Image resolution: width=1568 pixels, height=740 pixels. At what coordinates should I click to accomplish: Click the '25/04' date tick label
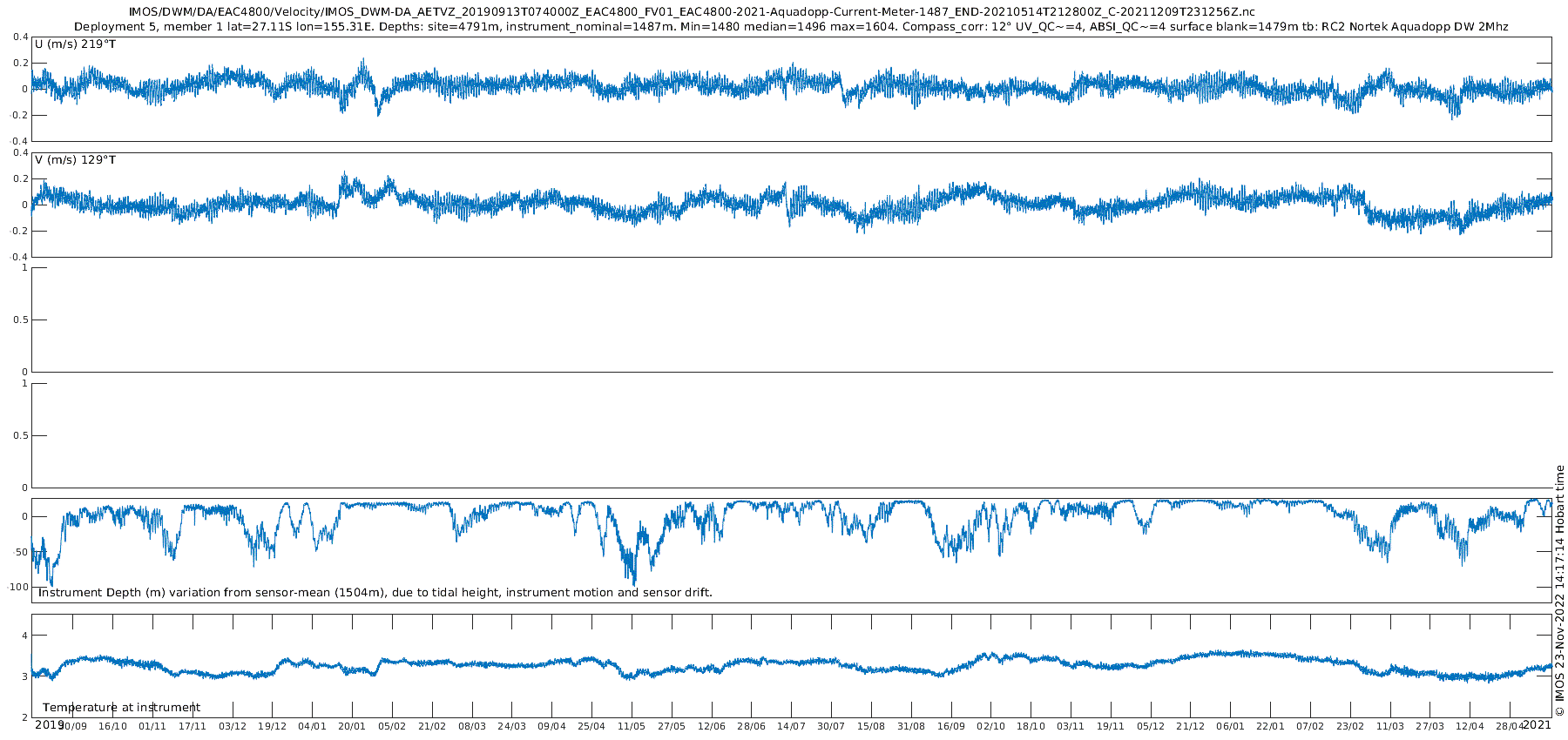point(591,726)
